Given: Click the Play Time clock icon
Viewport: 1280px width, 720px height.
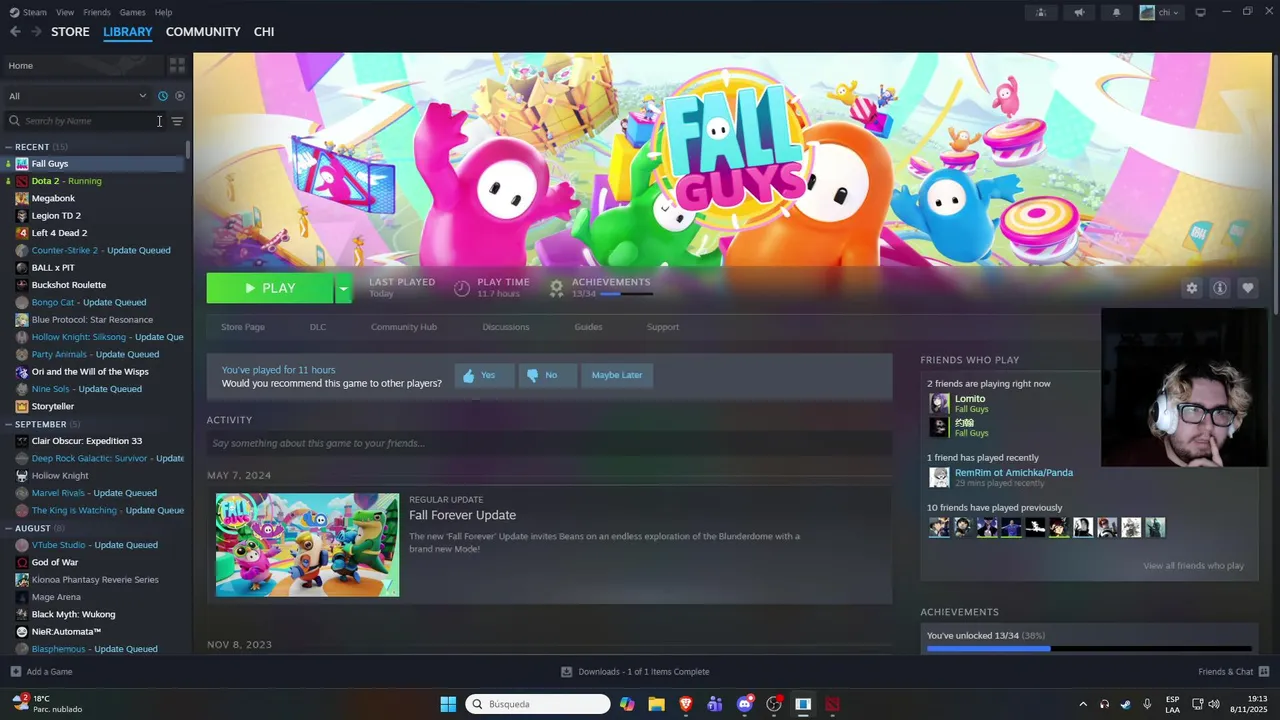Looking at the screenshot, I should (x=462, y=288).
